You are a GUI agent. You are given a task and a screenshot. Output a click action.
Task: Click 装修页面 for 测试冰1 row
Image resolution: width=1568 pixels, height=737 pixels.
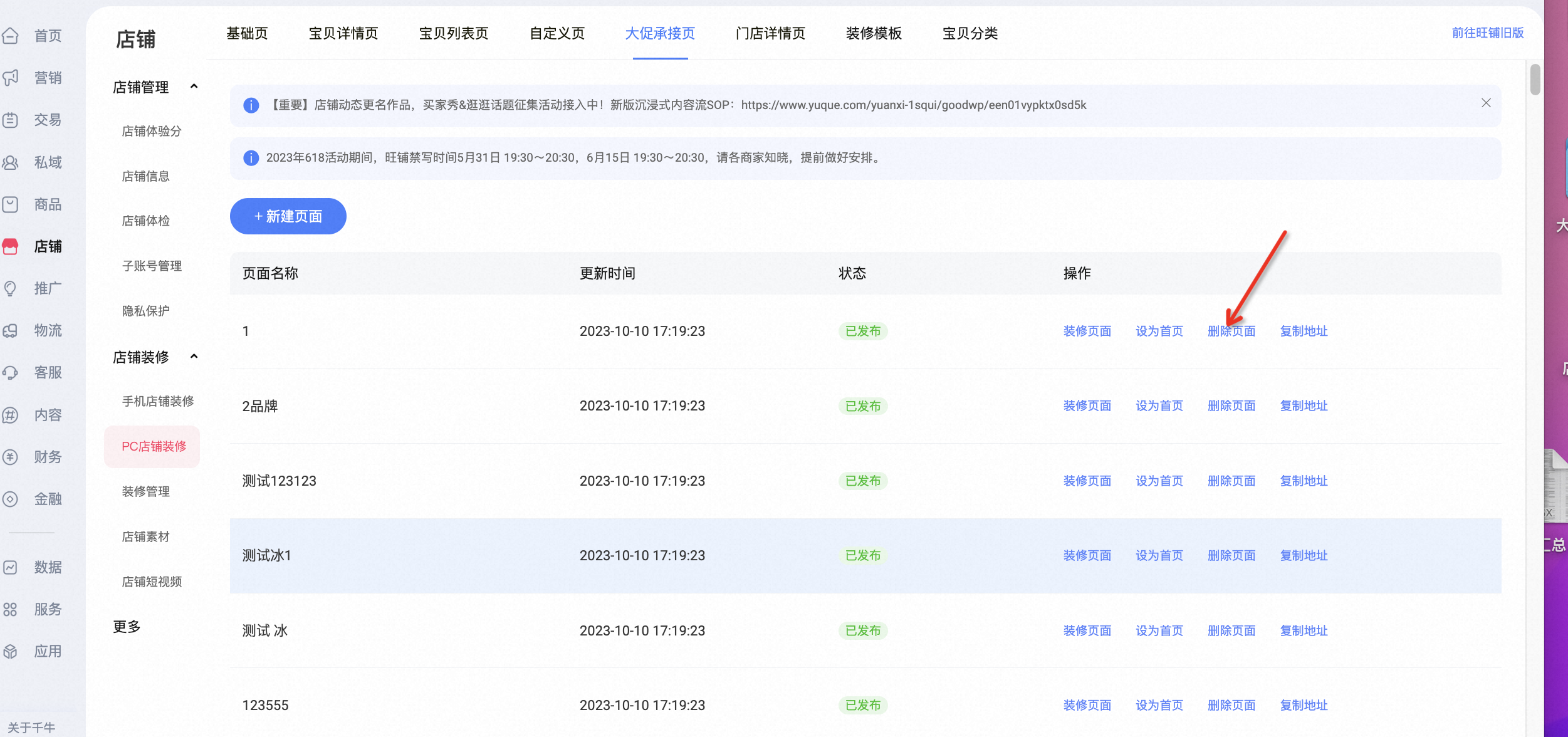(1087, 555)
